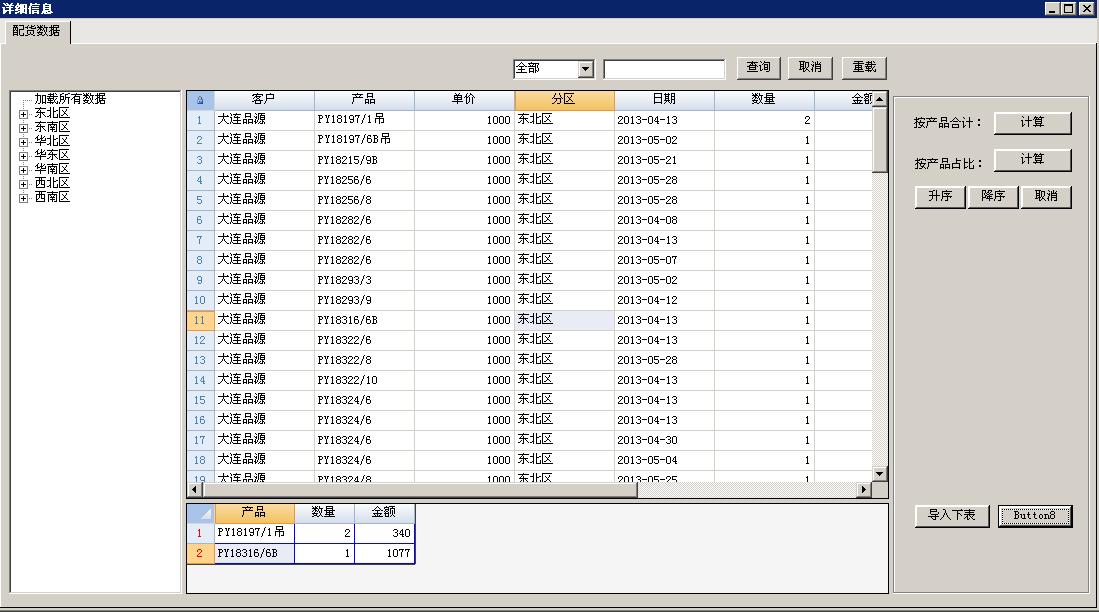Image resolution: width=1099 pixels, height=612 pixels.
Task: Click 计算 next to 按产品合计
Action: [x=1032, y=123]
